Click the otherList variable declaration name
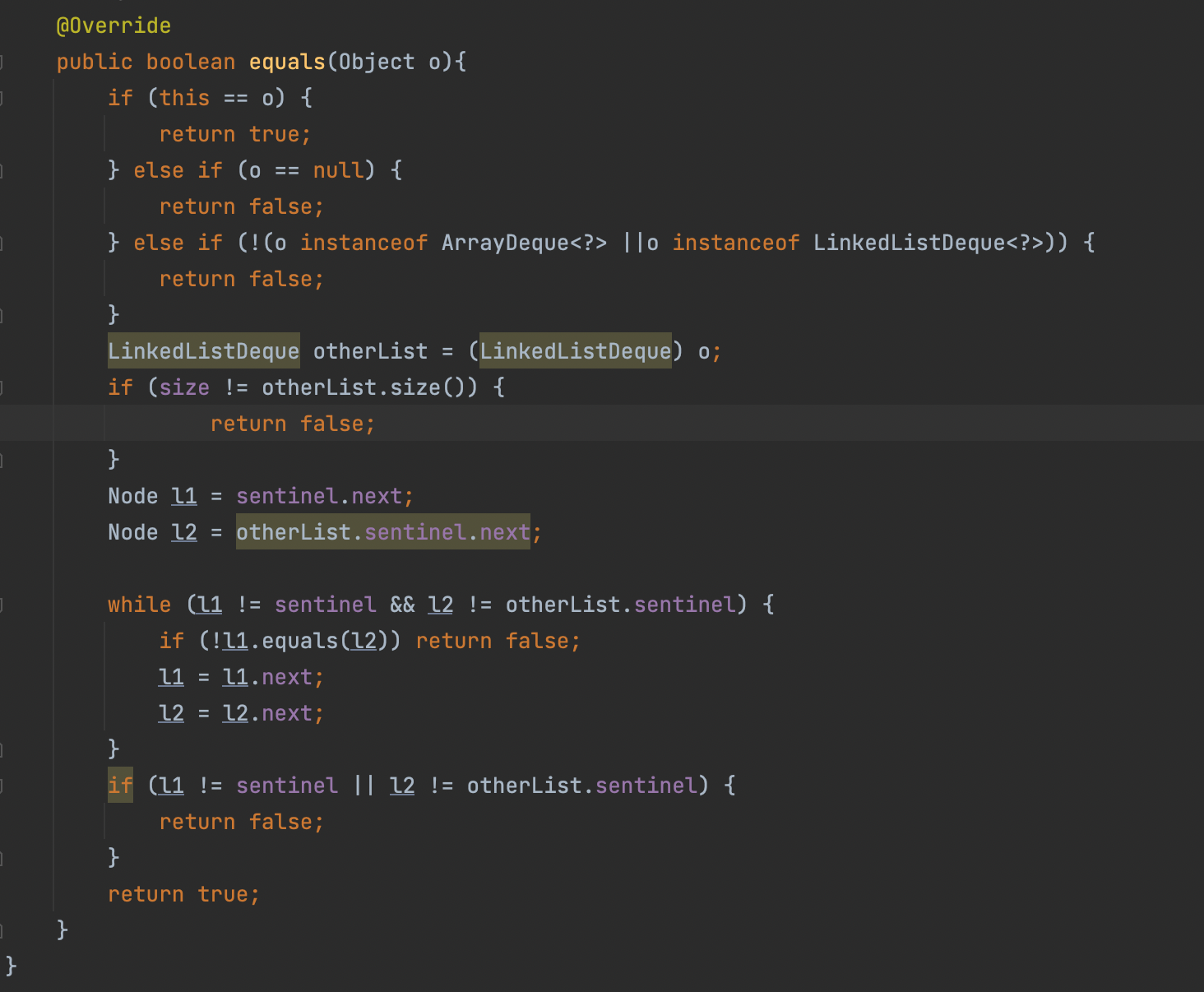1204x992 pixels. pyautogui.click(x=370, y=352)
